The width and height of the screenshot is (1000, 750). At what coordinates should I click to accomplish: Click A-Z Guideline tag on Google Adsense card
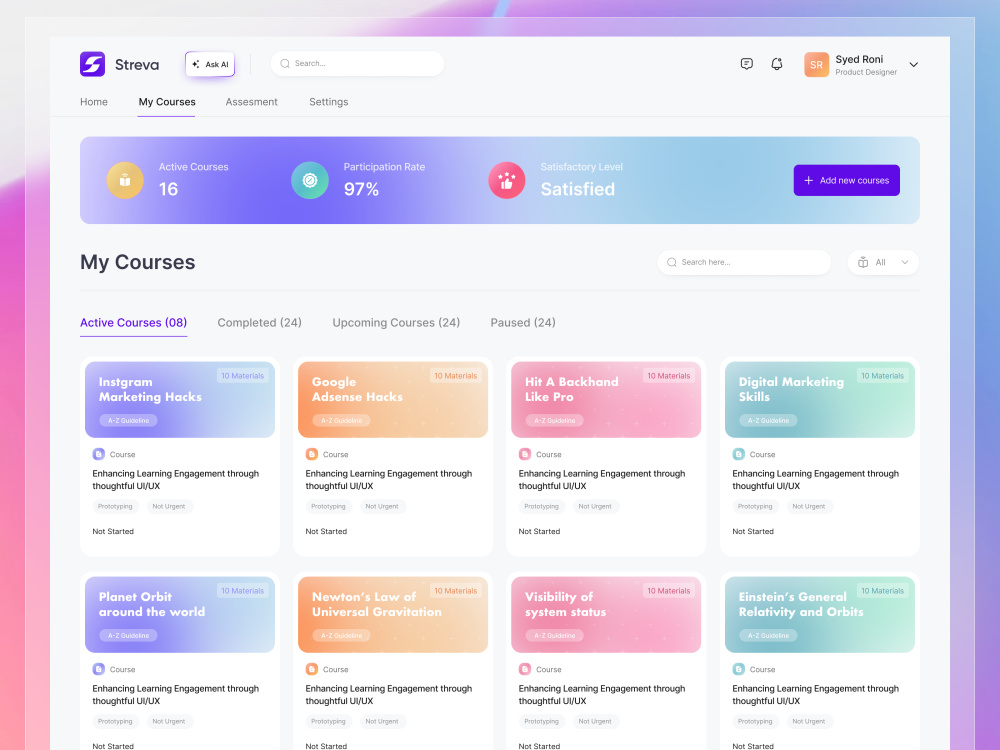pos(341,421)
